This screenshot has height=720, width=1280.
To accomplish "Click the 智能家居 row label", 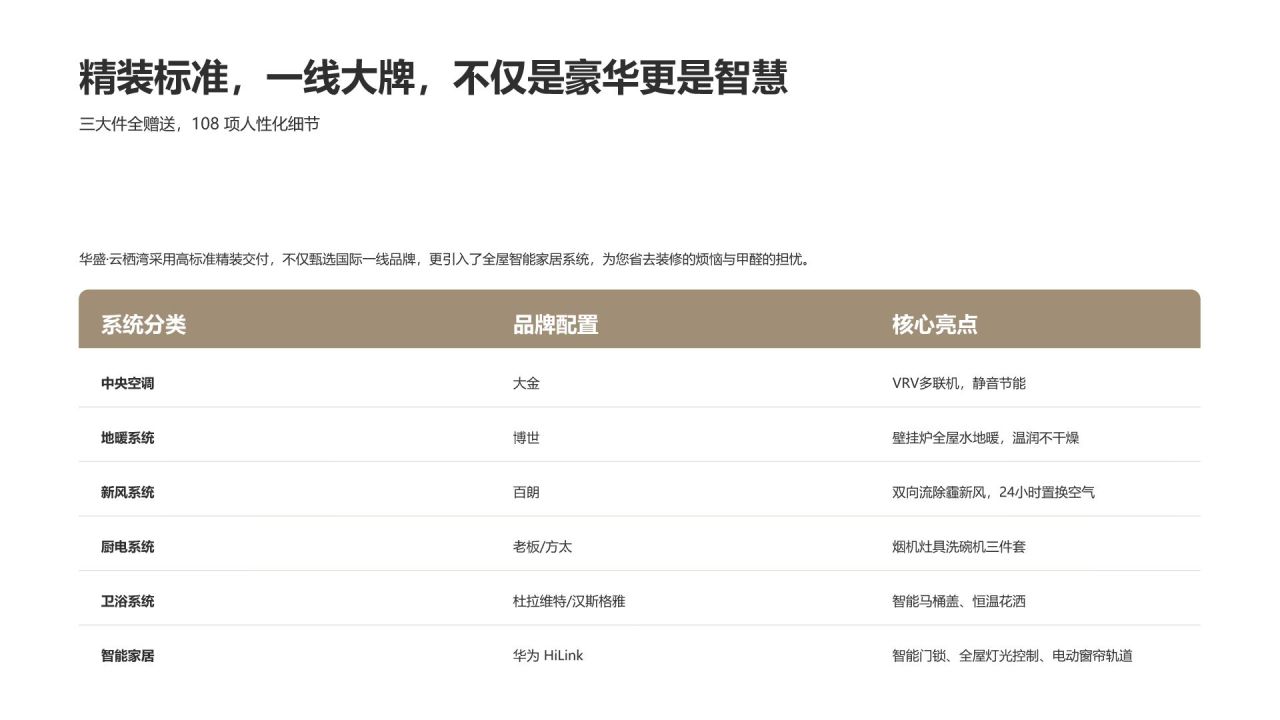I will click(127, 656).
